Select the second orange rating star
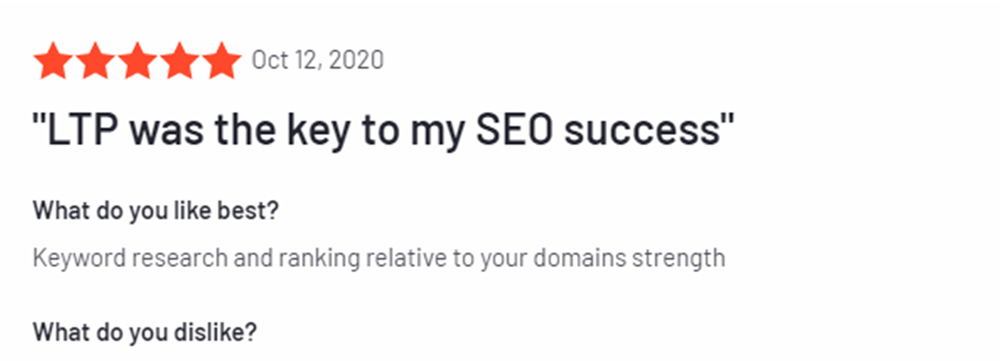The image size is (1000, 361). click(95, 61)
